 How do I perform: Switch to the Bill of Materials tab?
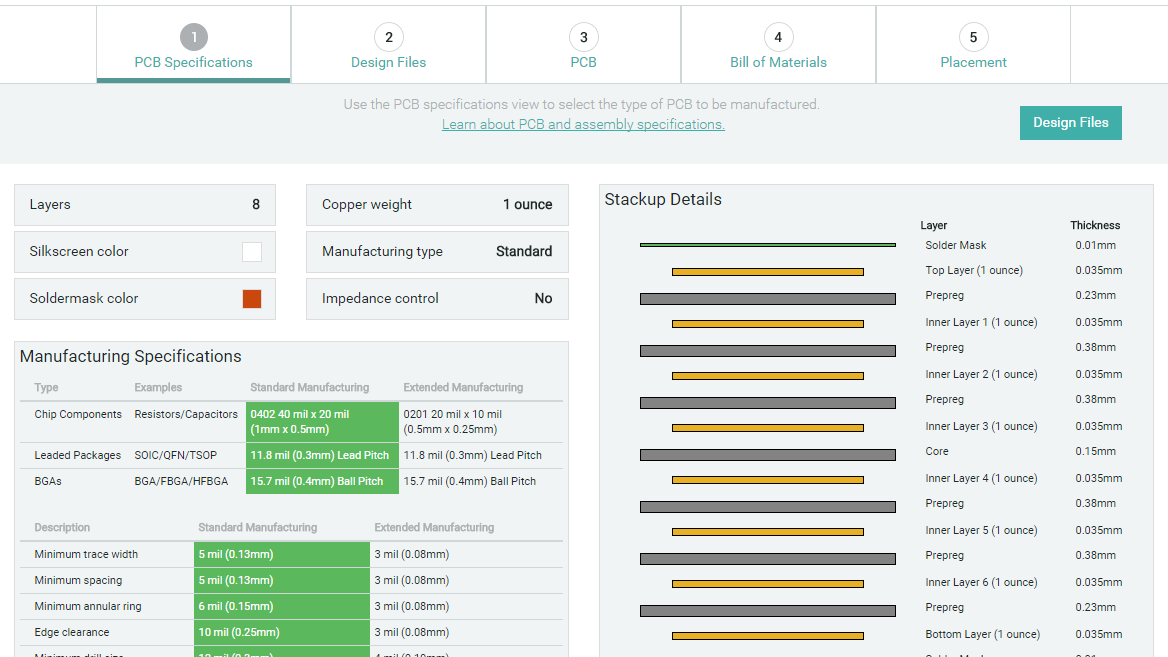778,62
